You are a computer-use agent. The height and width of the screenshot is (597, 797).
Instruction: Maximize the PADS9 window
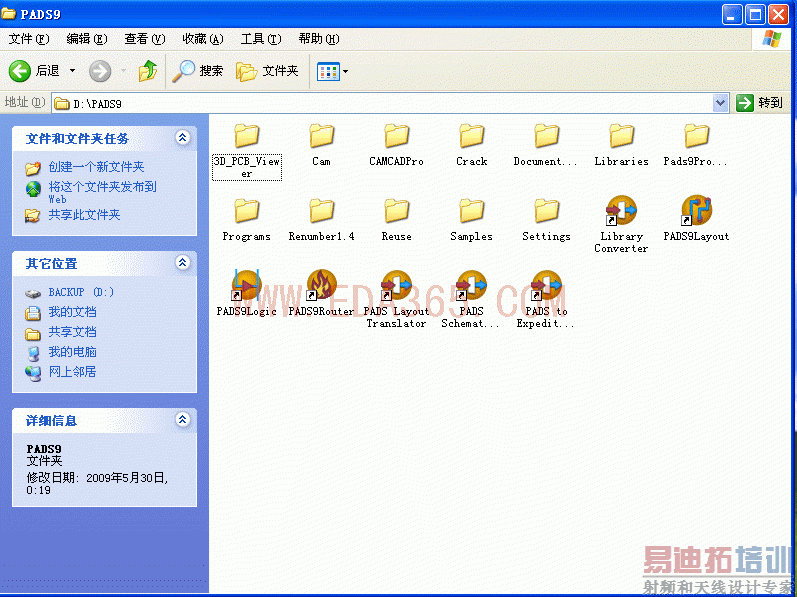pyautogui.click(x=755, y=15)
